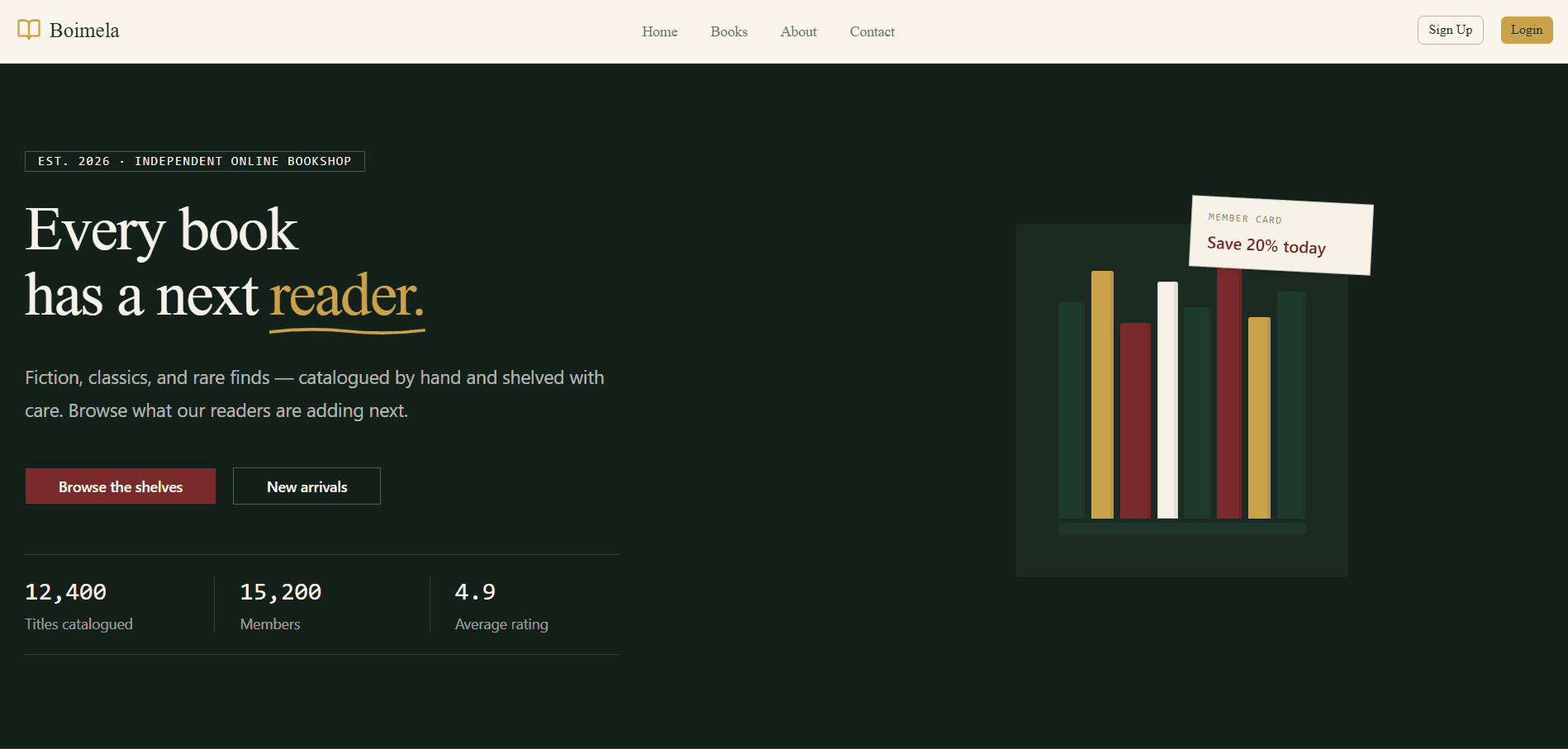Click the EST. 2026 bookshop badge

[195, 161]
